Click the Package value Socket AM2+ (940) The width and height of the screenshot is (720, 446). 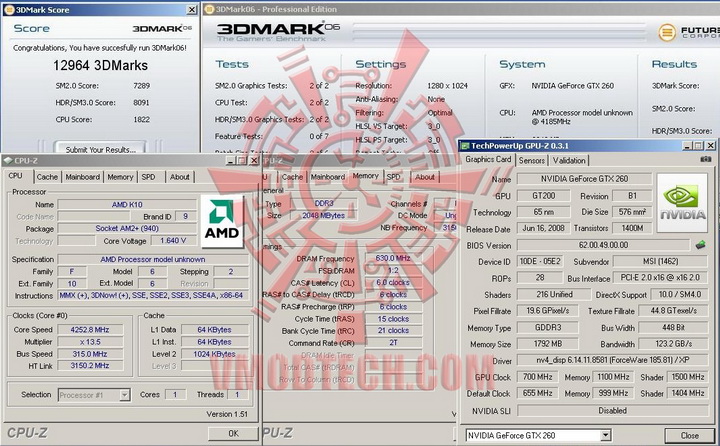[x=127, y=228]
